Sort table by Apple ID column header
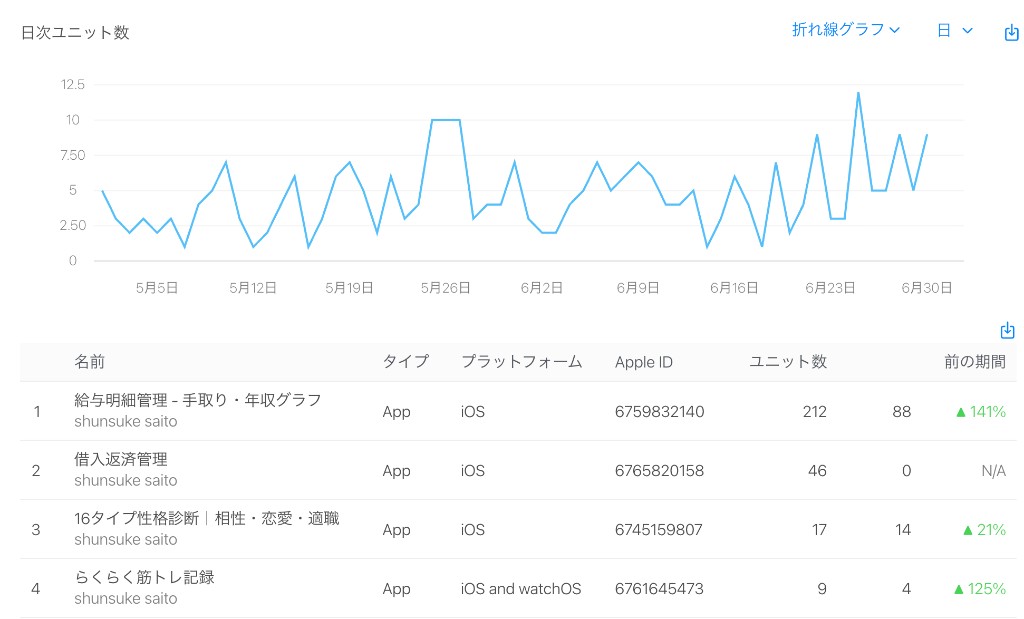This screenshot has width=1024, height=619. click(643, 362)
